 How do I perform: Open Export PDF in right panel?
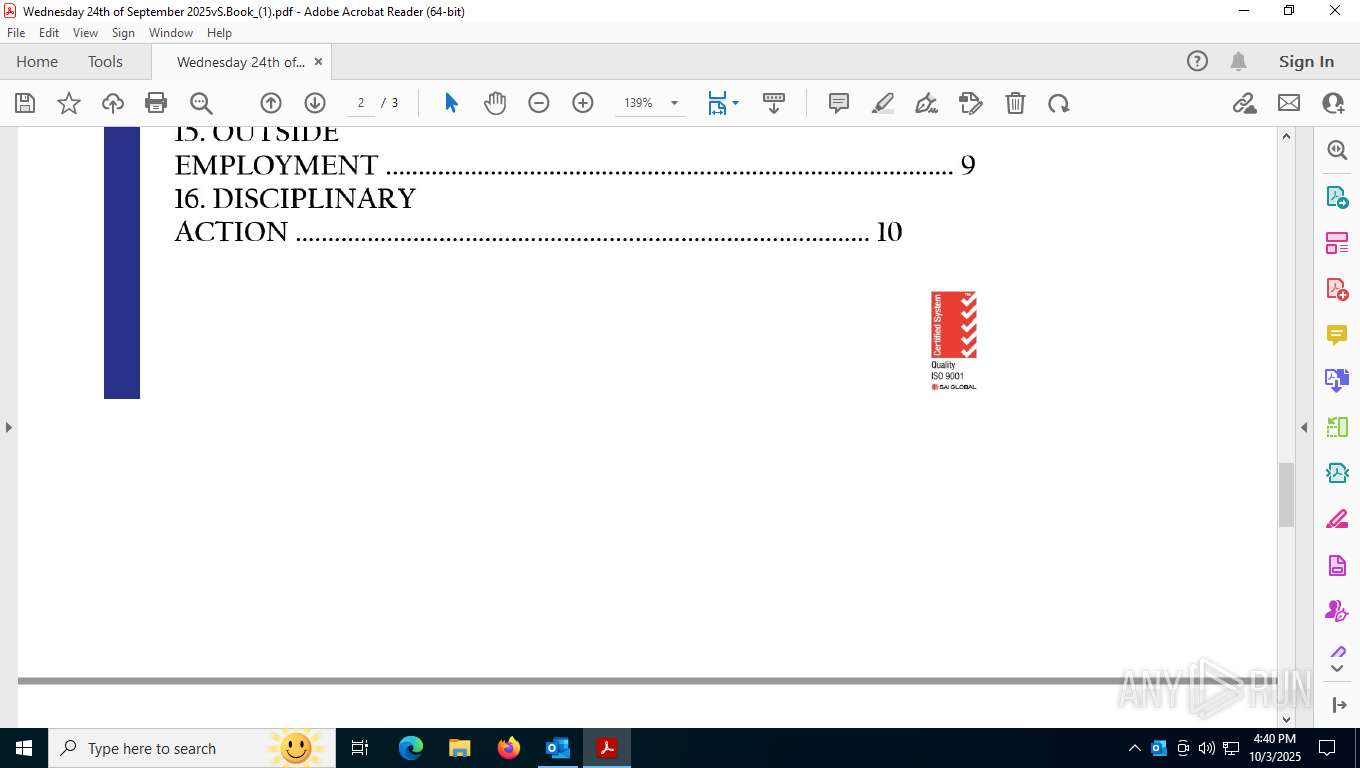[x=1337, y=197]
